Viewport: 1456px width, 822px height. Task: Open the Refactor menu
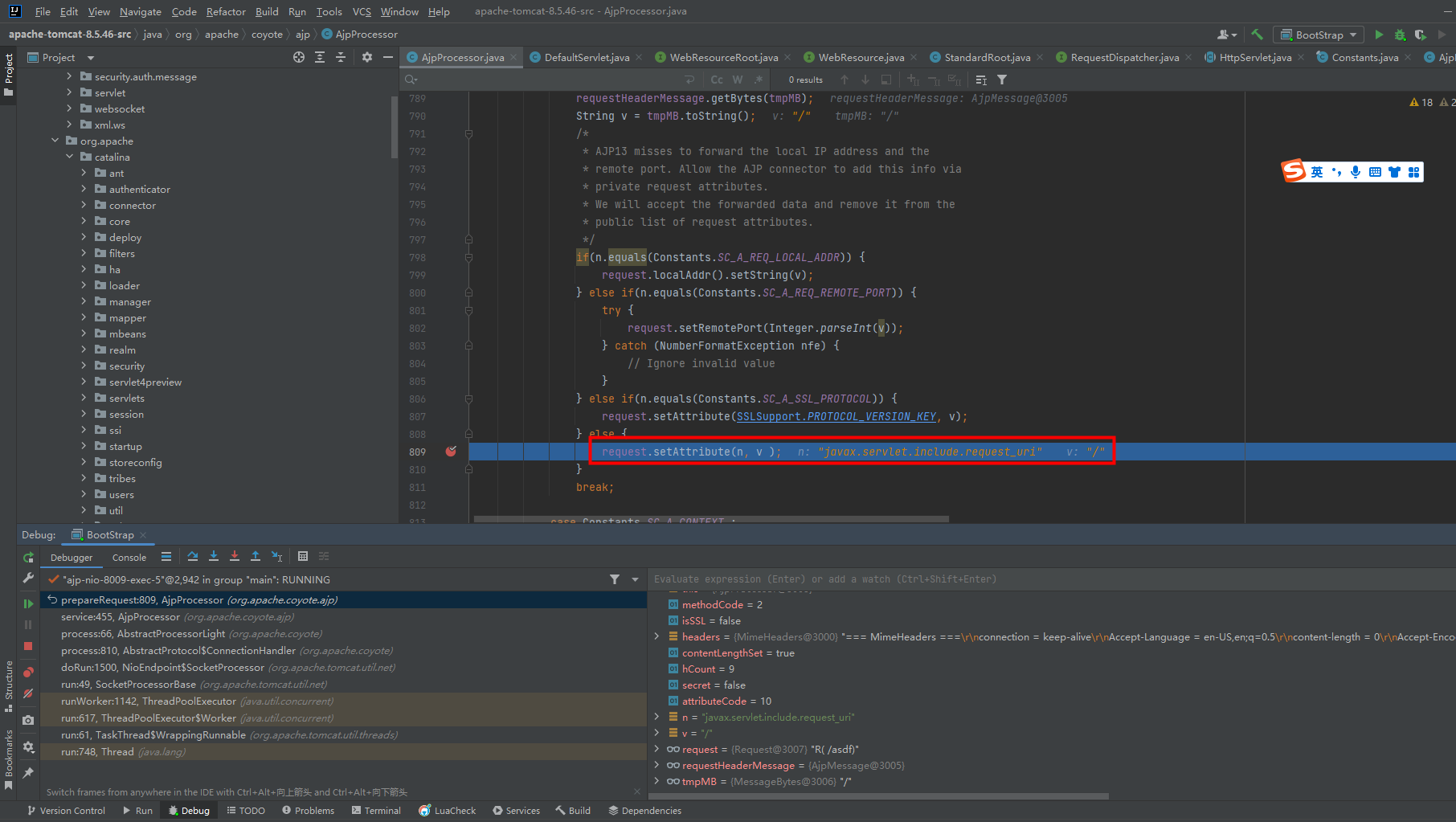click(x=226, y=11)
